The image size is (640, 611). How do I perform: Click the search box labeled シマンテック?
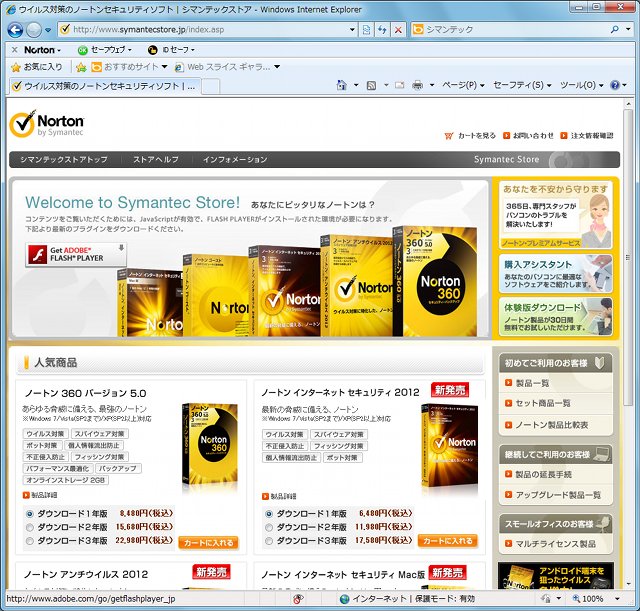(510, 29)
